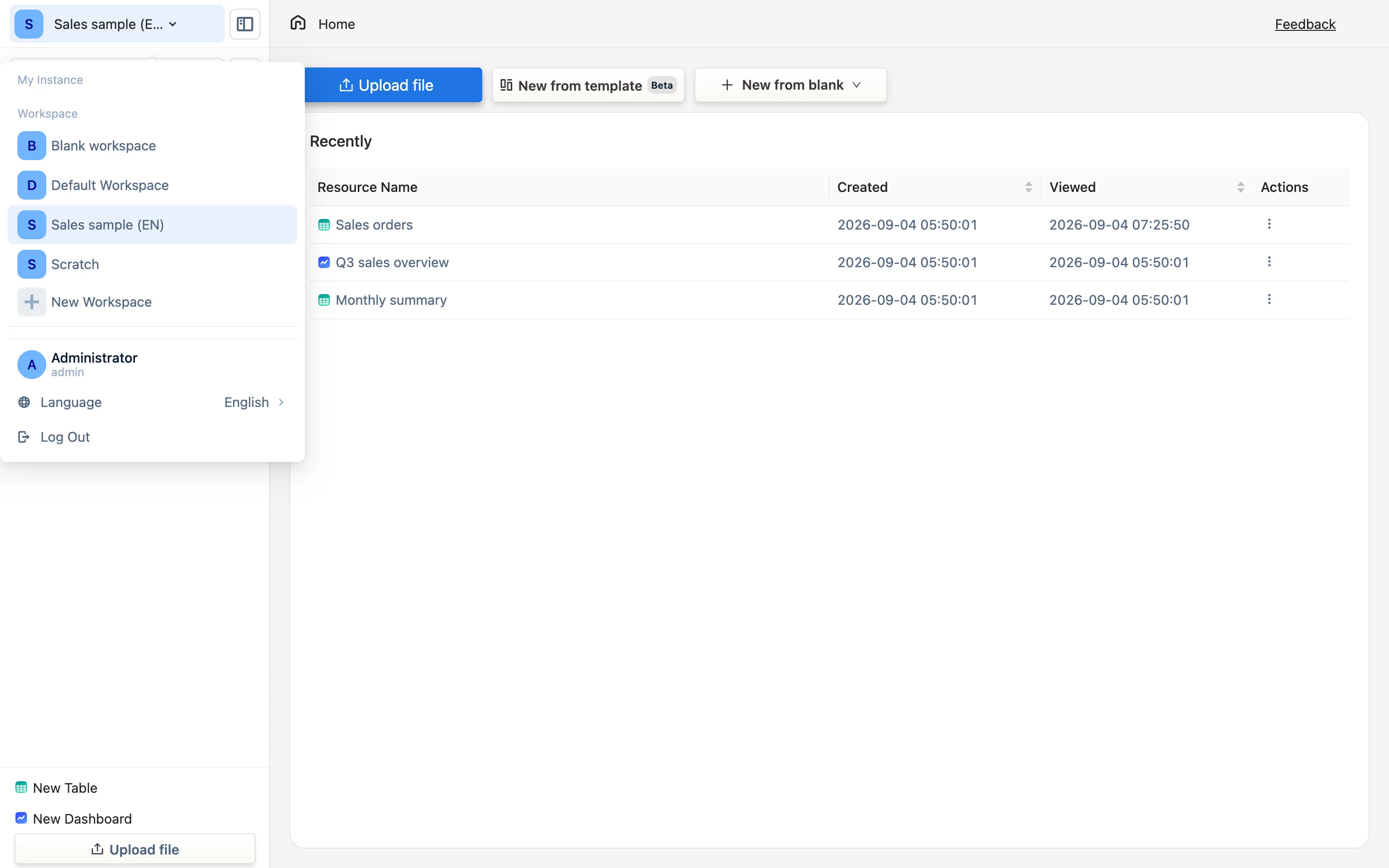Click the Beta badge

[662, 85]
